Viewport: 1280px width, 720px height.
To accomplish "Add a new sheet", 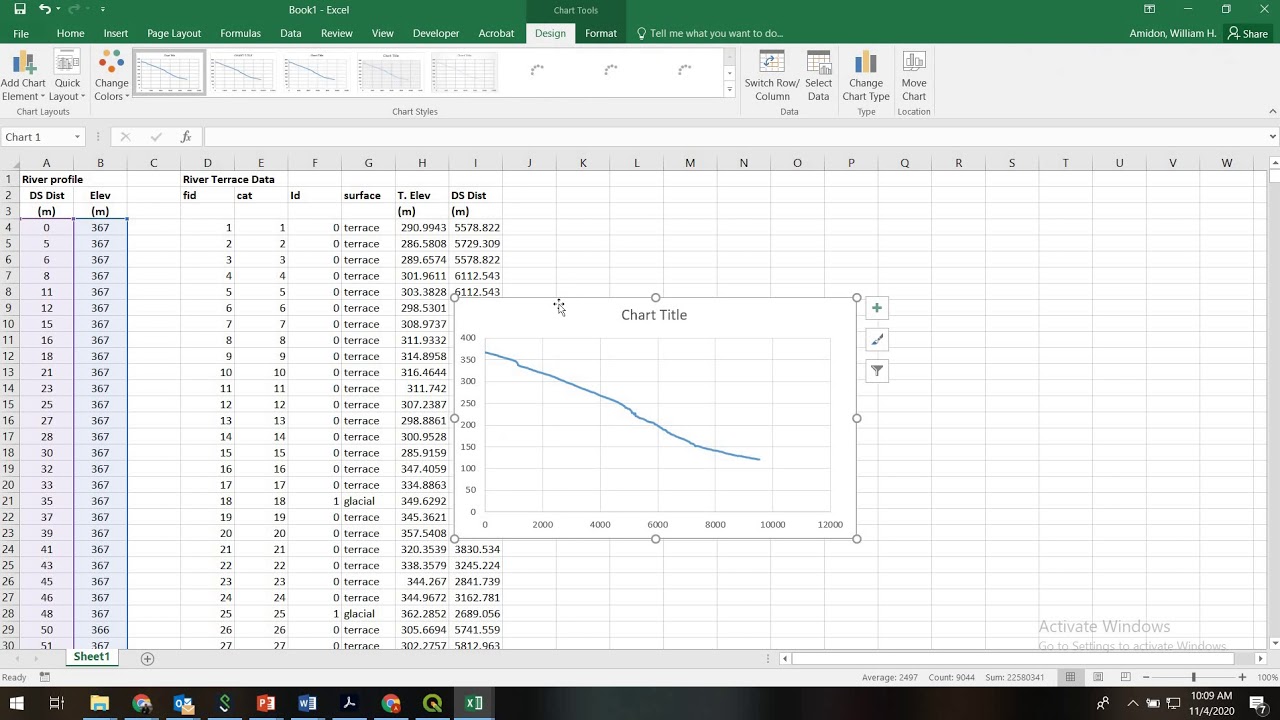I will tap(147, 658).
